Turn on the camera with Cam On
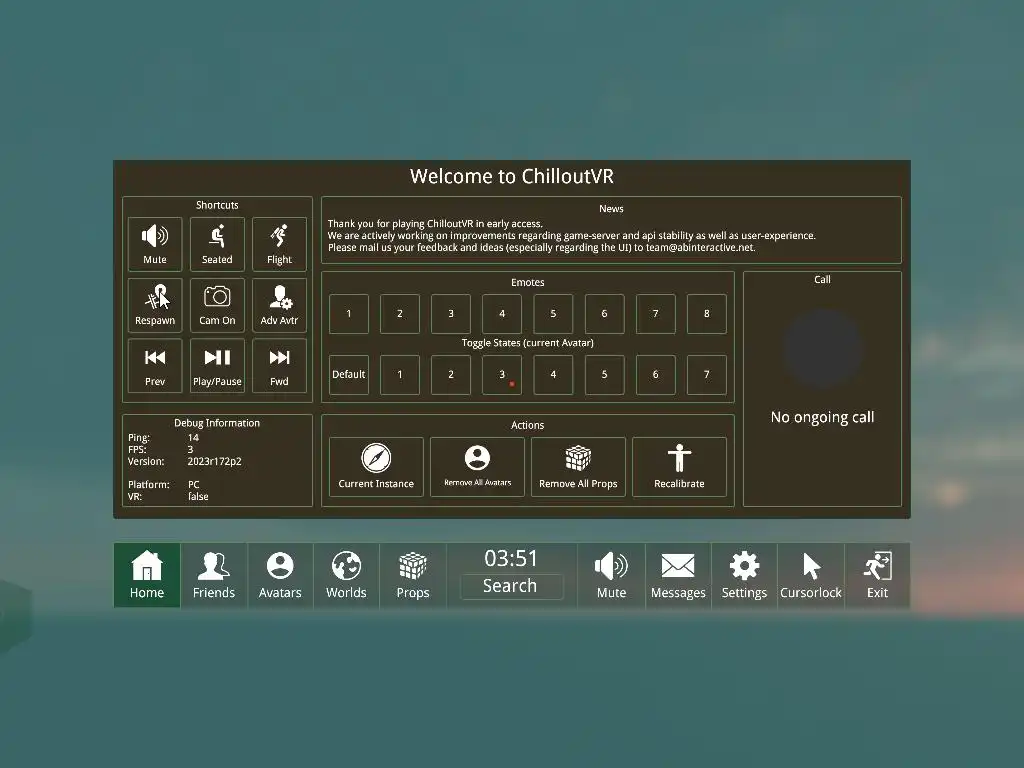Image resolution: width=1024 pixels, height=768 pixels. (x=217, y=305)
